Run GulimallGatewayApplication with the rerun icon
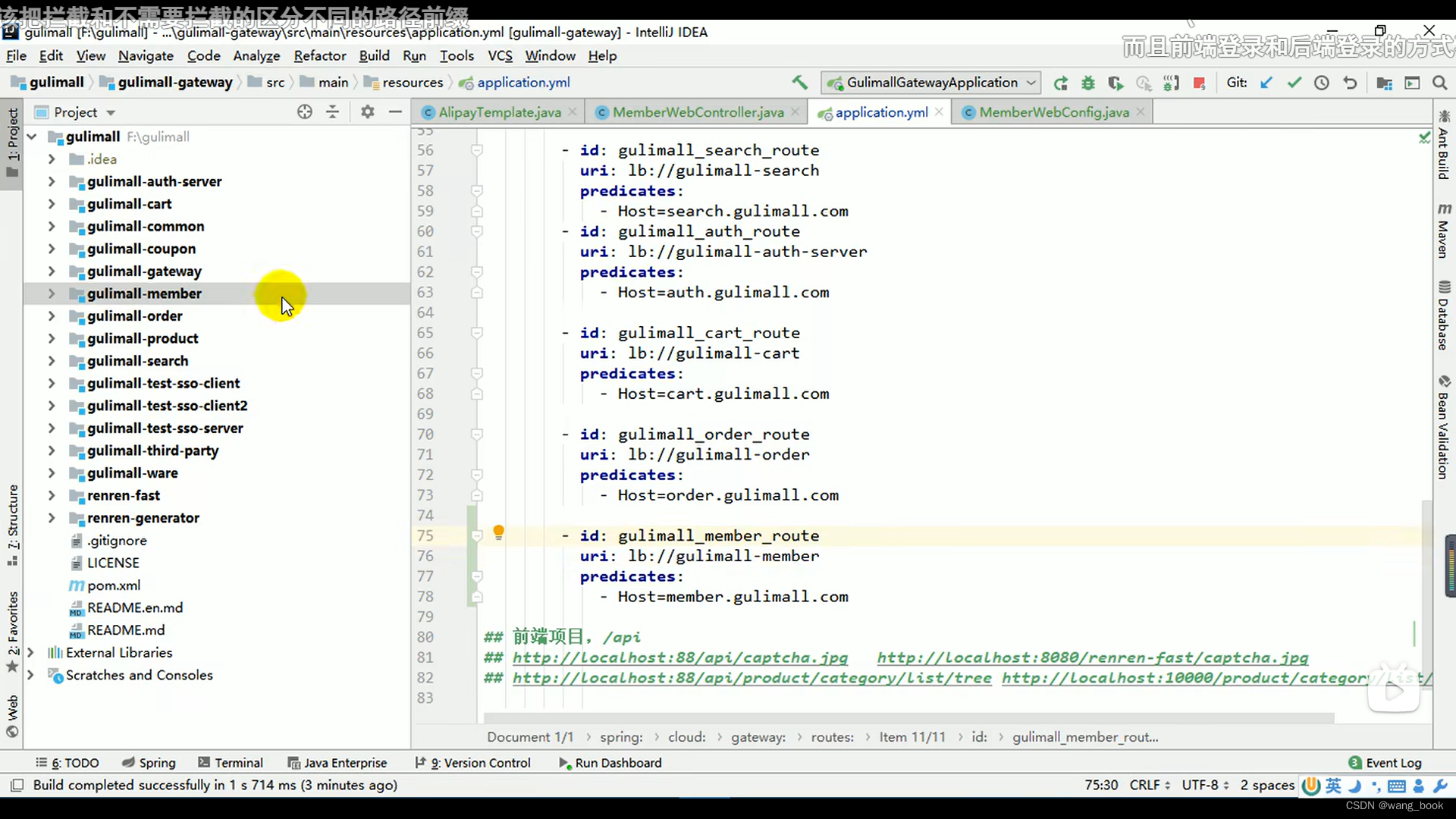 [1060, 83]
